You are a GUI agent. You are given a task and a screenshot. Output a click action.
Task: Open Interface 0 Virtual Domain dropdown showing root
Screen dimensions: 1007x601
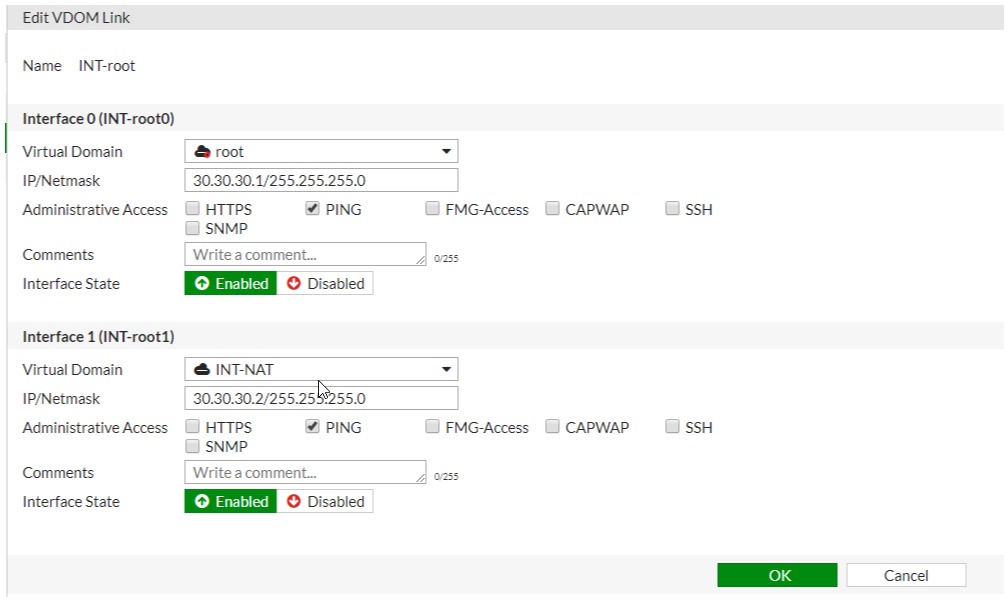click(x=321, y=152)
